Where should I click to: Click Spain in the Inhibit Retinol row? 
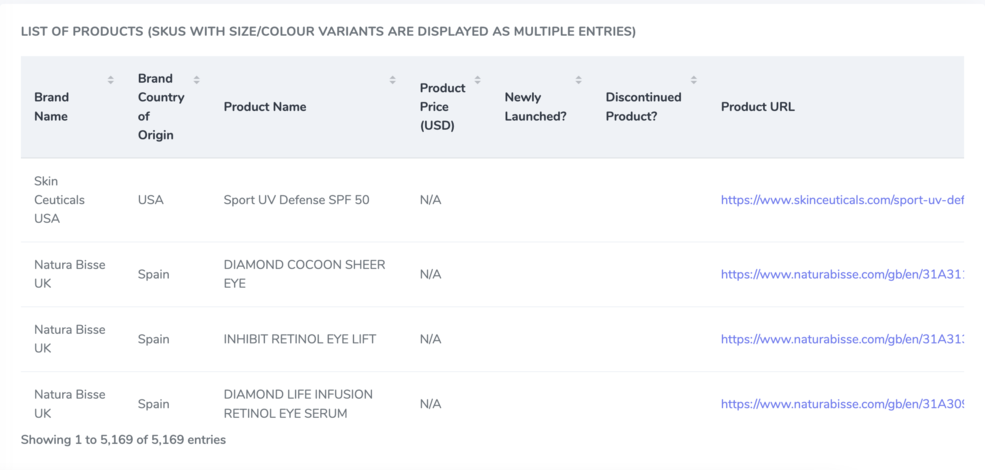[x=153, y=339]
